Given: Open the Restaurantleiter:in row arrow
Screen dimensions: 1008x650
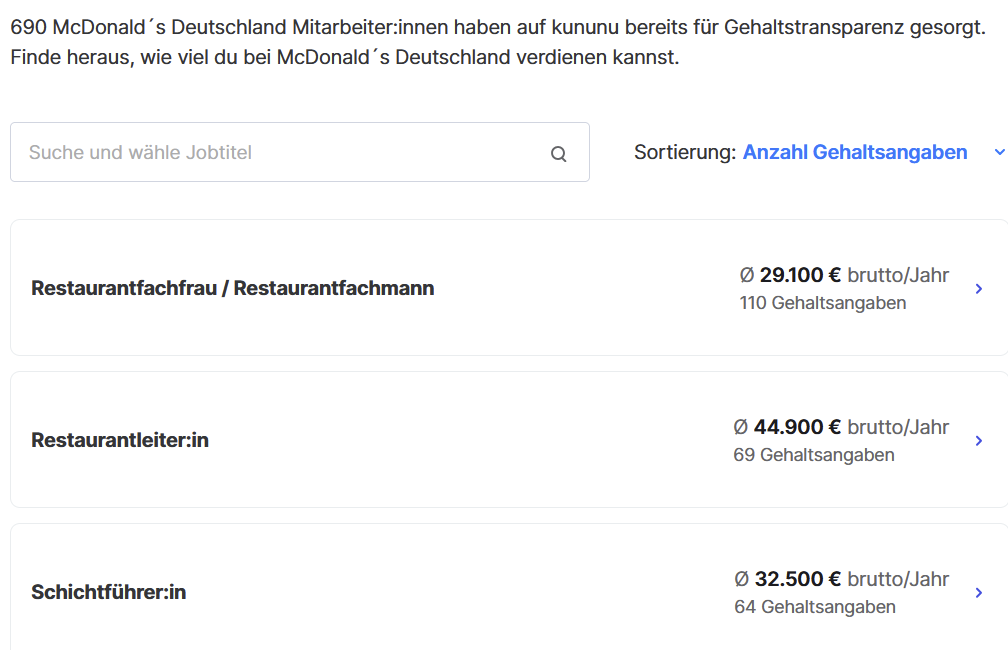Looking at the screenshot, I should [x=979, y=441].
